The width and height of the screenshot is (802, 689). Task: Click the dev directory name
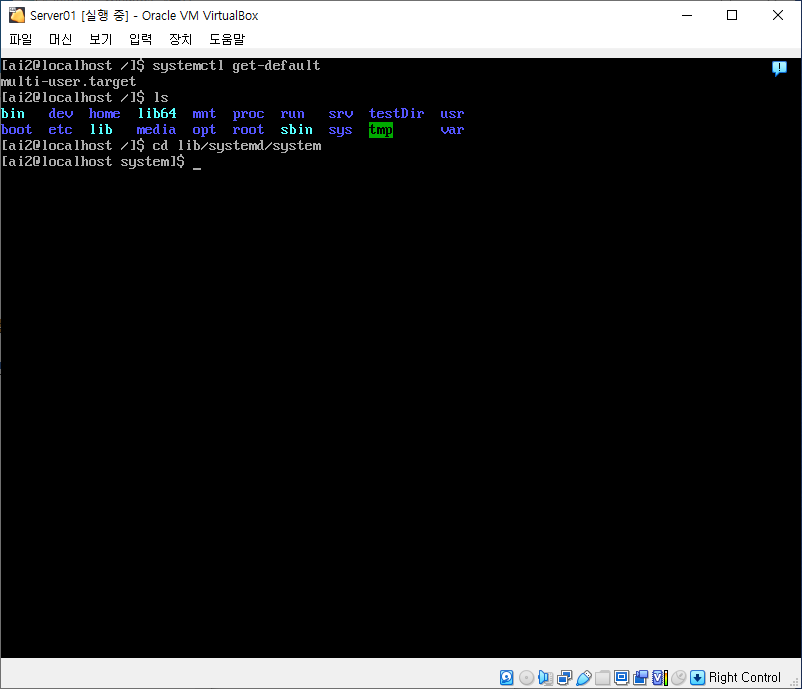pos(60,114)
